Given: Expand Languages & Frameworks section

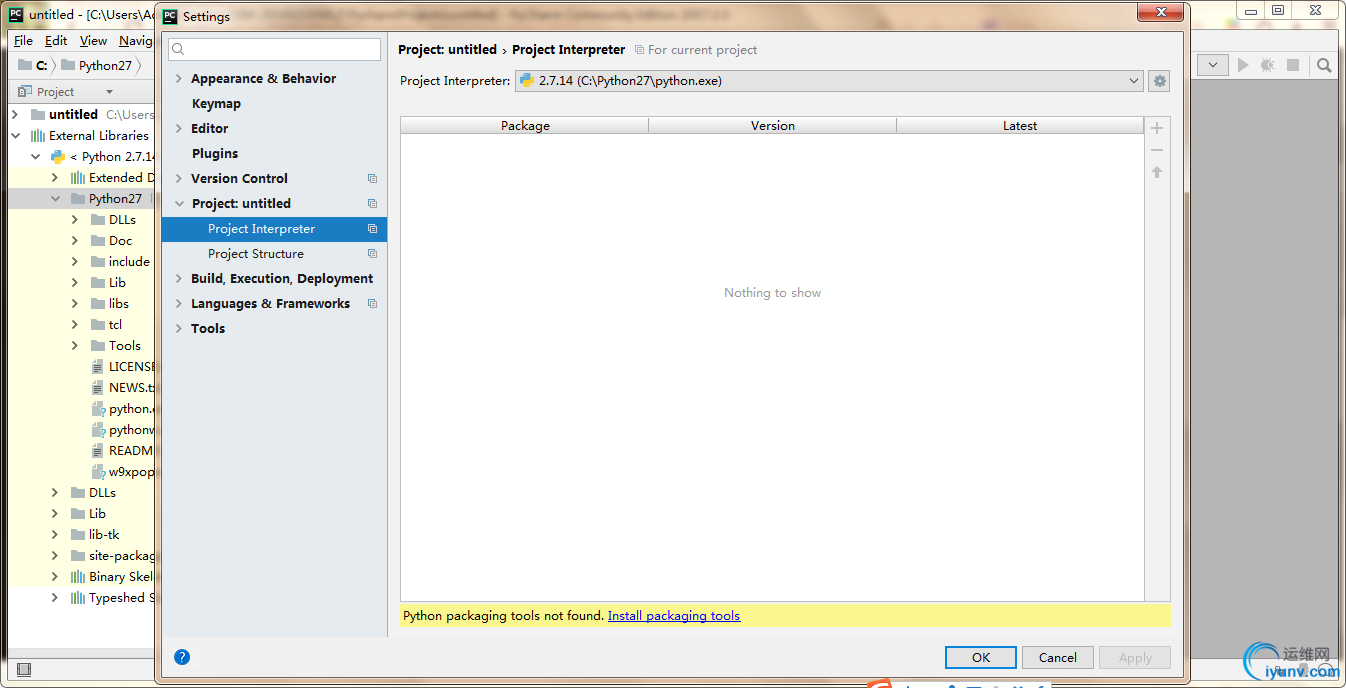Looking at the screenshot, I should tap(179, 304).
